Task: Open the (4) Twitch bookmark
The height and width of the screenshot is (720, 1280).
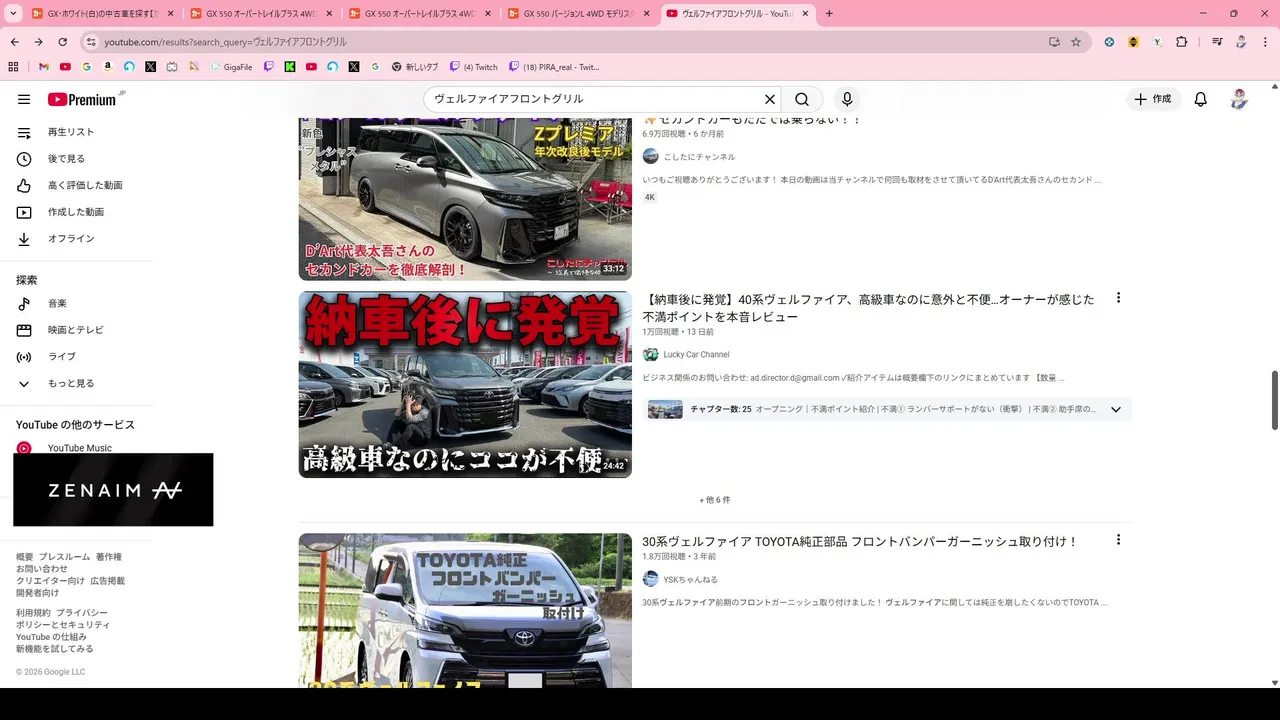Action: point(473,67)
